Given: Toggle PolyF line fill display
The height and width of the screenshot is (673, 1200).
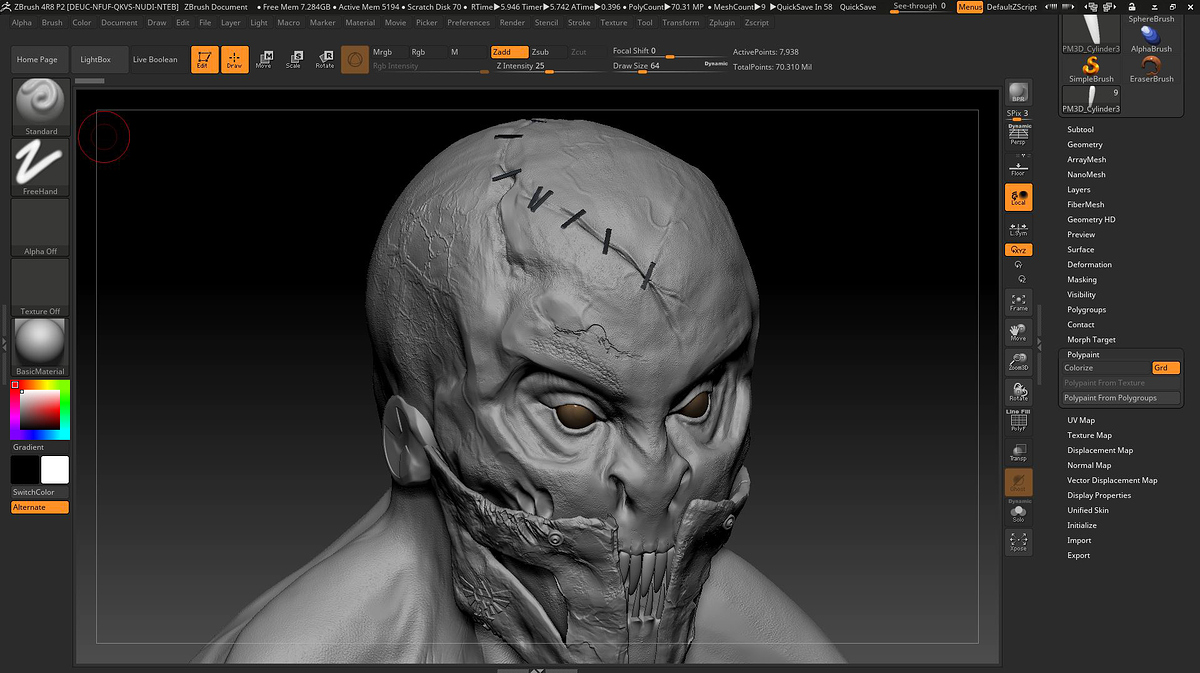Looking at the screenshot, I should pyautogui.click(x=1018, y=422).
